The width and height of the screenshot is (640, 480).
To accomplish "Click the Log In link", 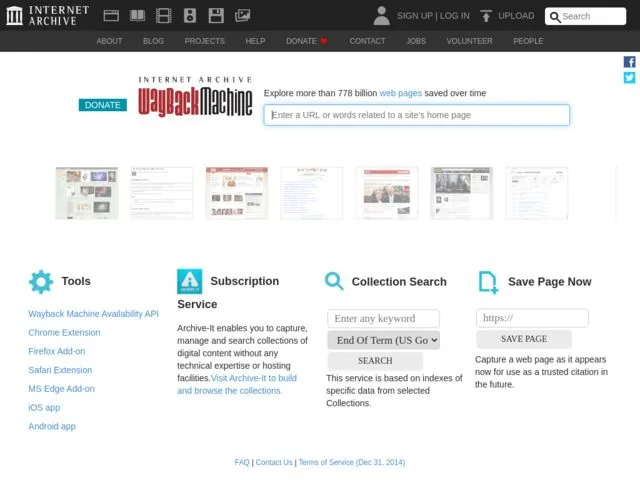I will (455, 16).
